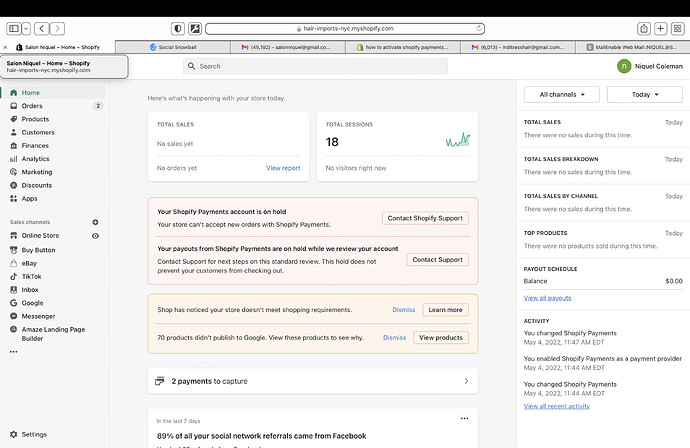Switch to the Social Snowball tab

coord(173,47)
